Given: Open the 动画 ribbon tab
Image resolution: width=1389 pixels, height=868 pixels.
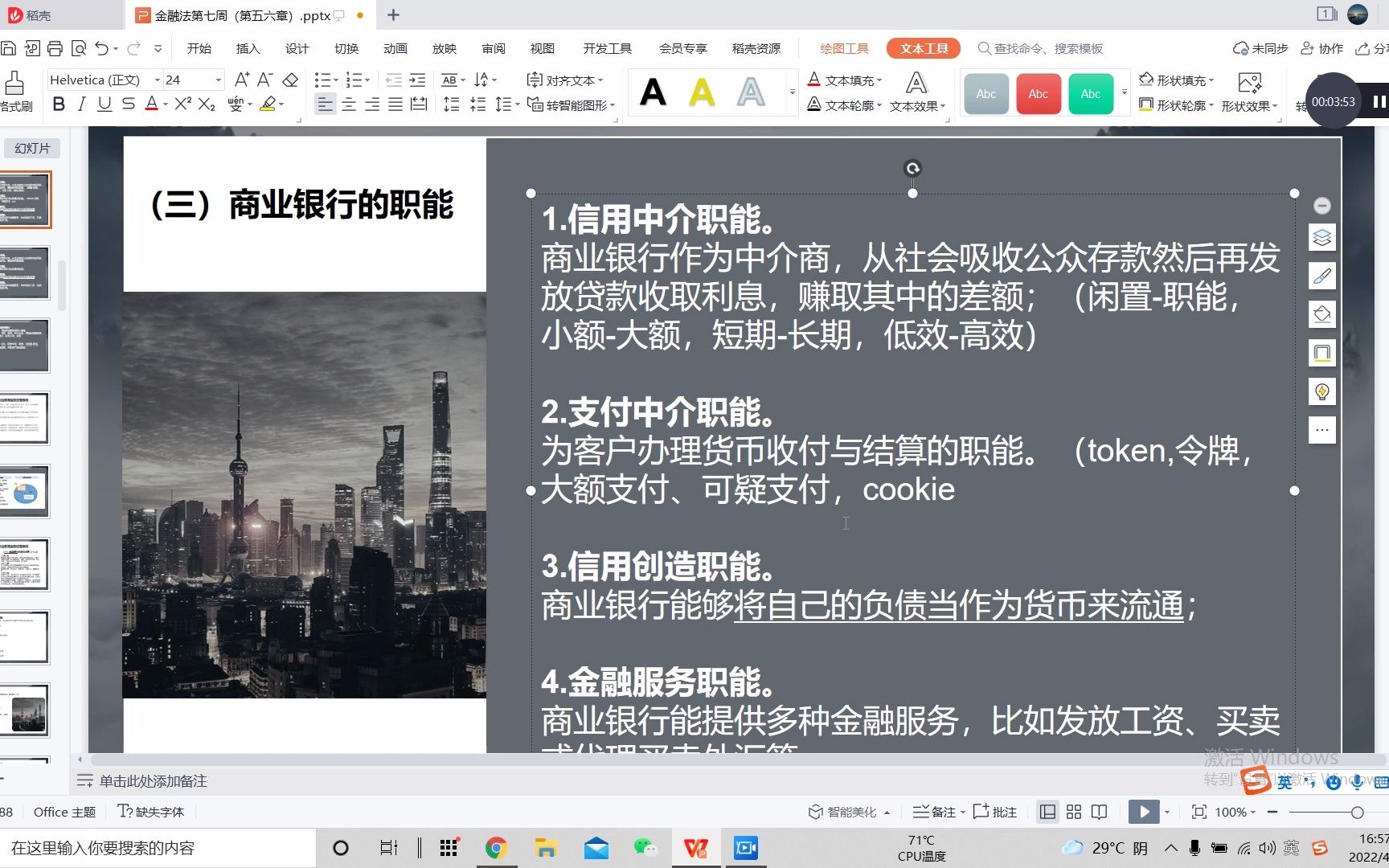Looking at the screenshot, I should point(395,48).
